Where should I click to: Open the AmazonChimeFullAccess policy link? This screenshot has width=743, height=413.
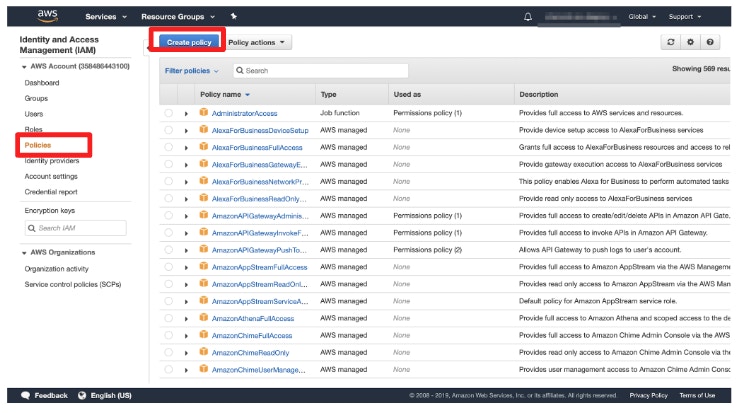click(x=252, y=335)
